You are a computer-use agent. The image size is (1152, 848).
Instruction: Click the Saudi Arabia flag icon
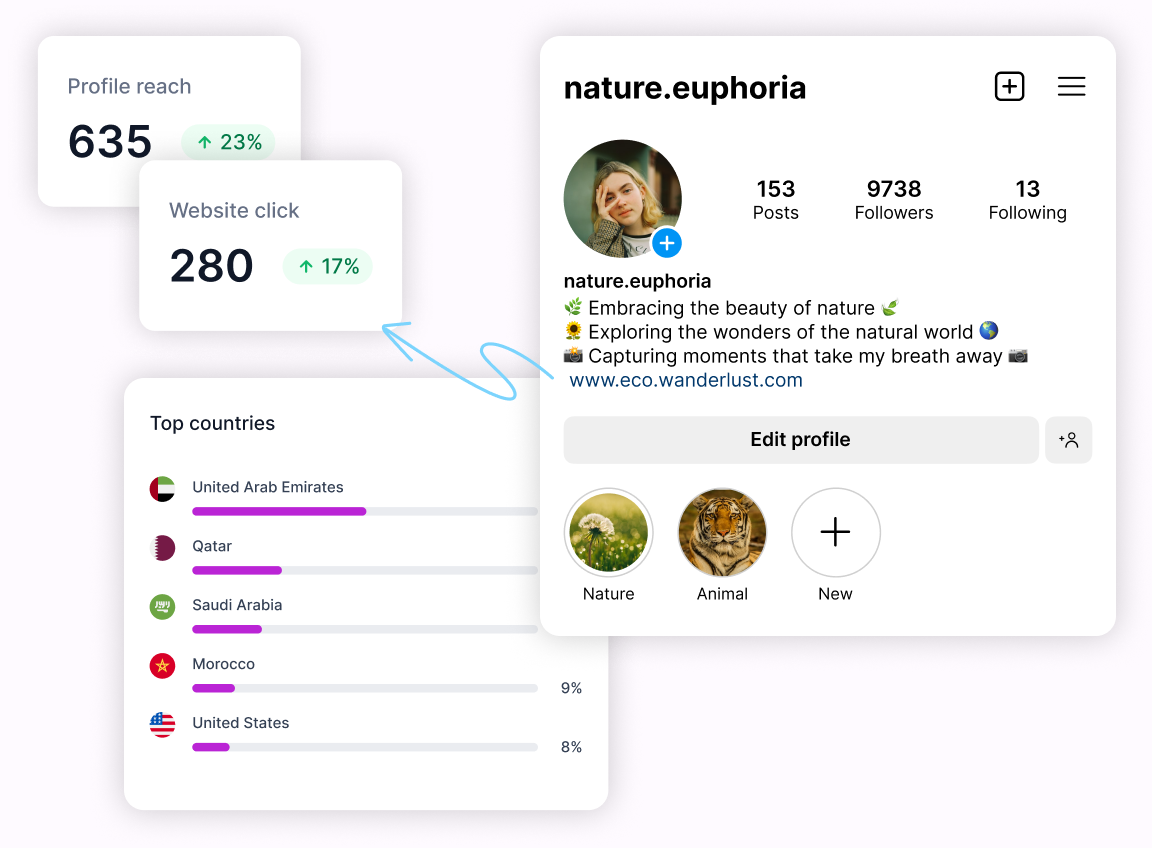click(x=162, y=607)
